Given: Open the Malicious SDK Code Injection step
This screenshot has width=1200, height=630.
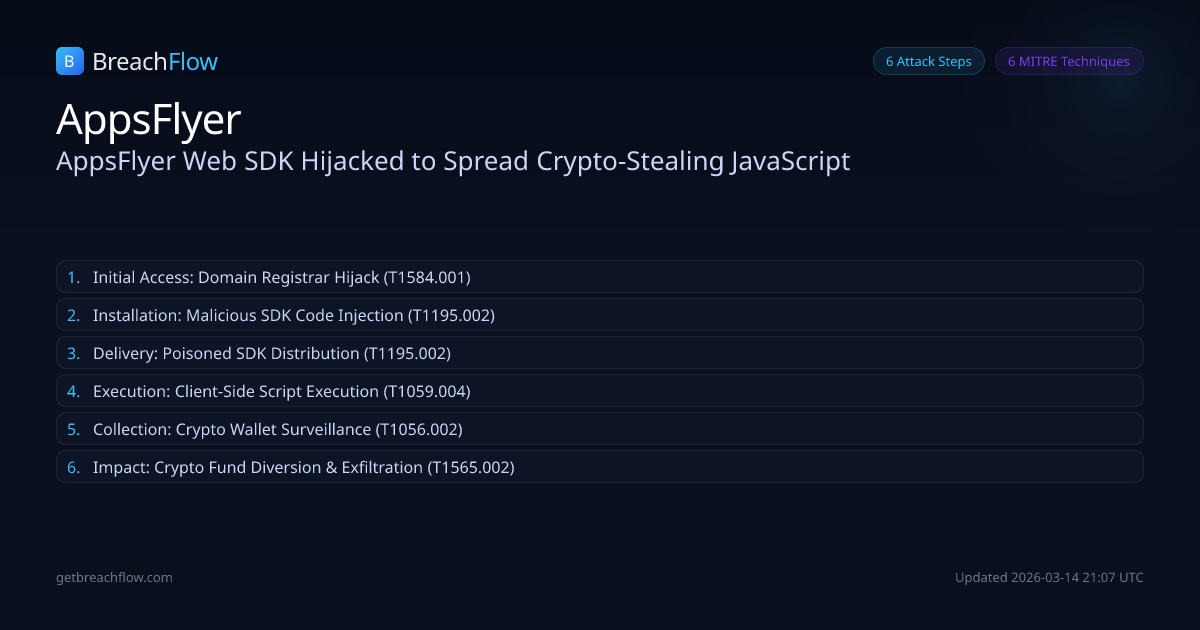Looking at the screenshot, I should click(x=294, y=315).
